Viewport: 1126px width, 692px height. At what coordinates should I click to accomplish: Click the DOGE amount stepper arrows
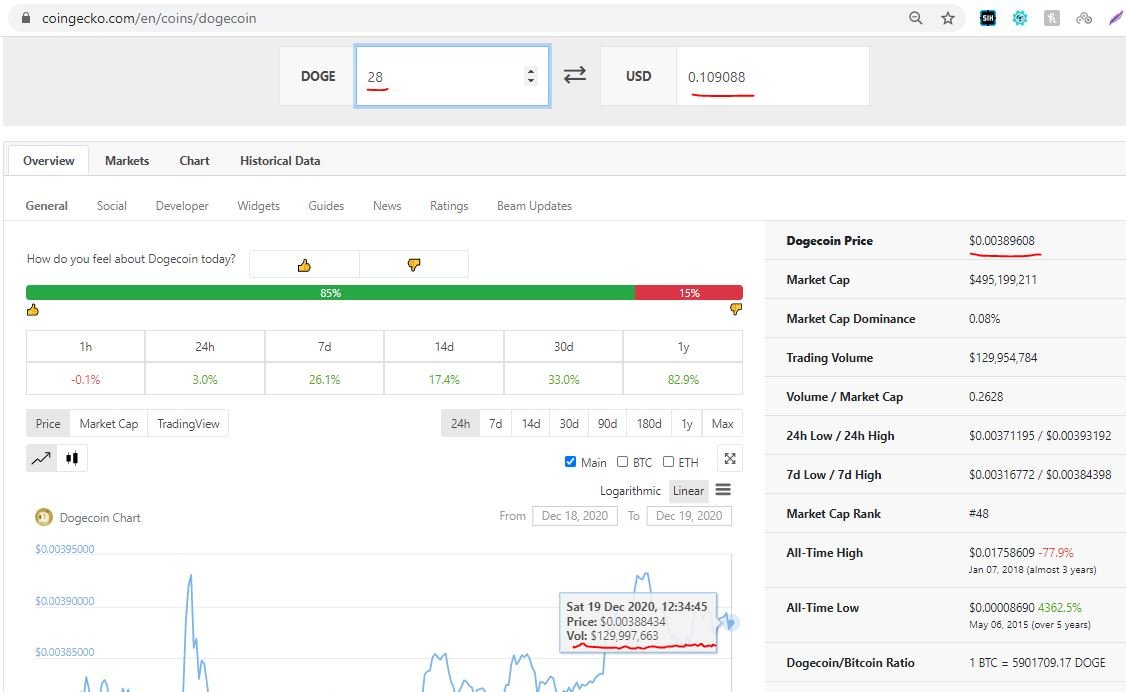pyautogui.click(x=530, y=76)
